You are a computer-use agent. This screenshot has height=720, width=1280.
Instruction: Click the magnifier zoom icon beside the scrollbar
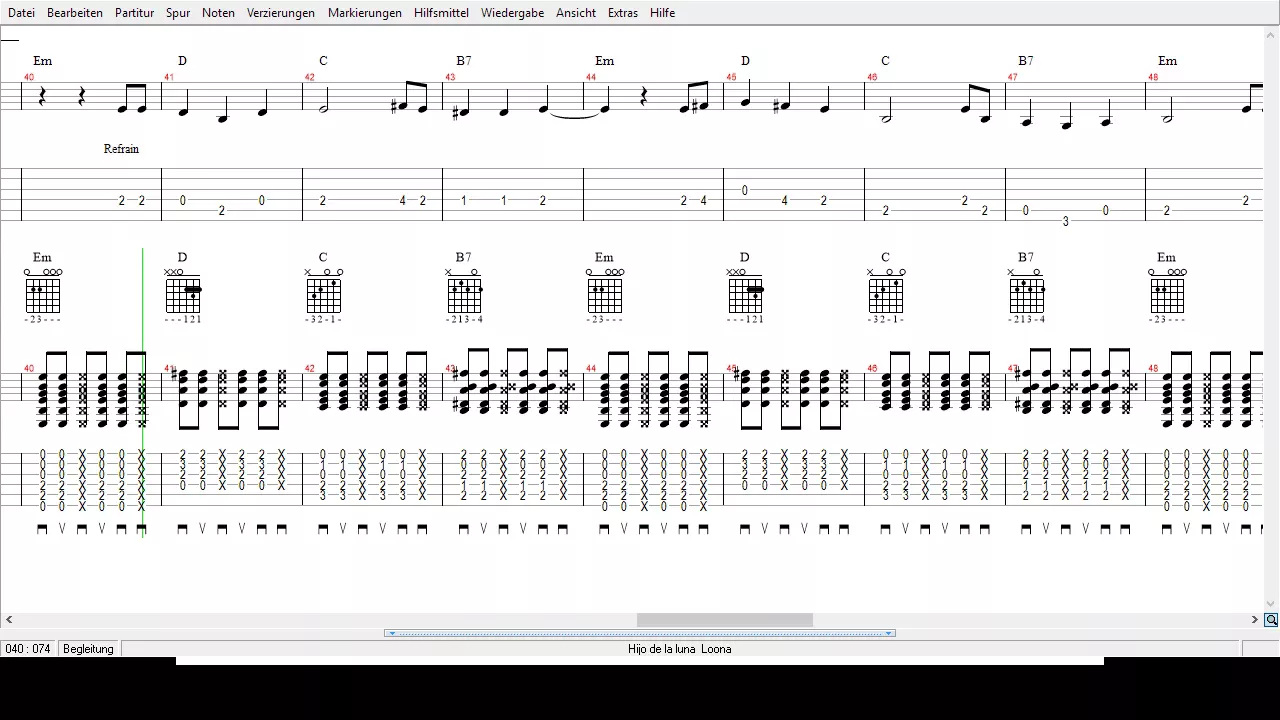pos(1271,620)
